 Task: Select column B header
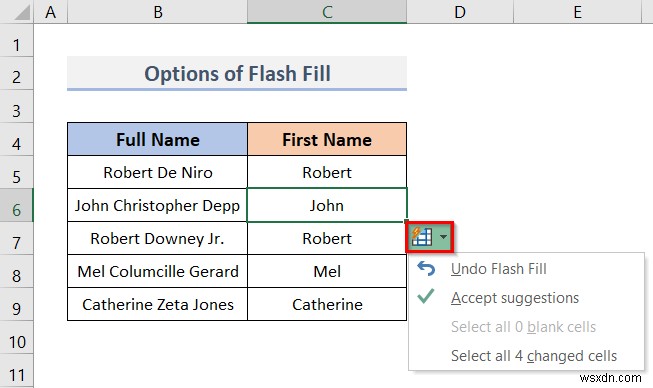click(157, 12)
